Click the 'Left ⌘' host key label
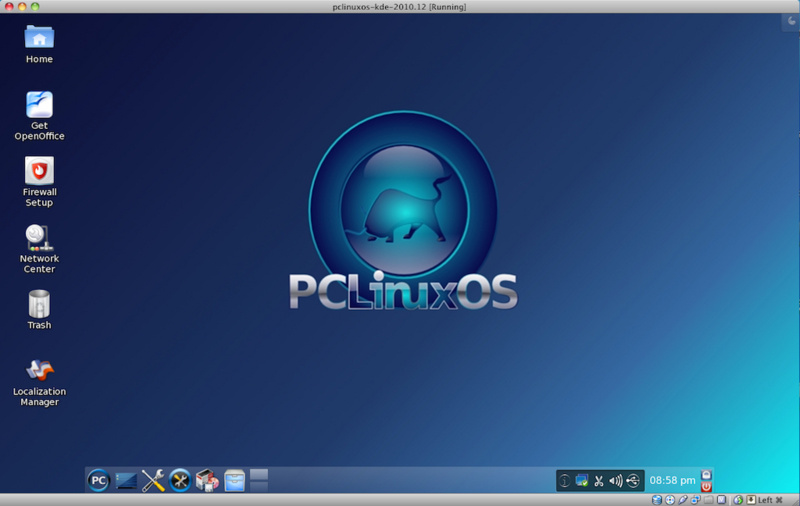Screen dimensions: 800x506 coord(770,500)
